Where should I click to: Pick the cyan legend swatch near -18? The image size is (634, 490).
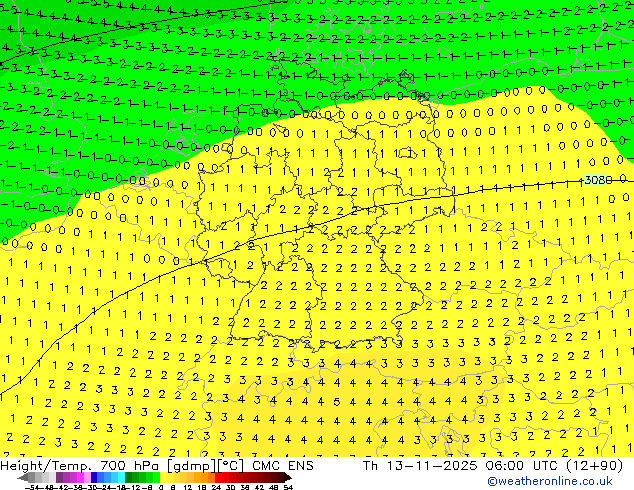tap(122, 477)
